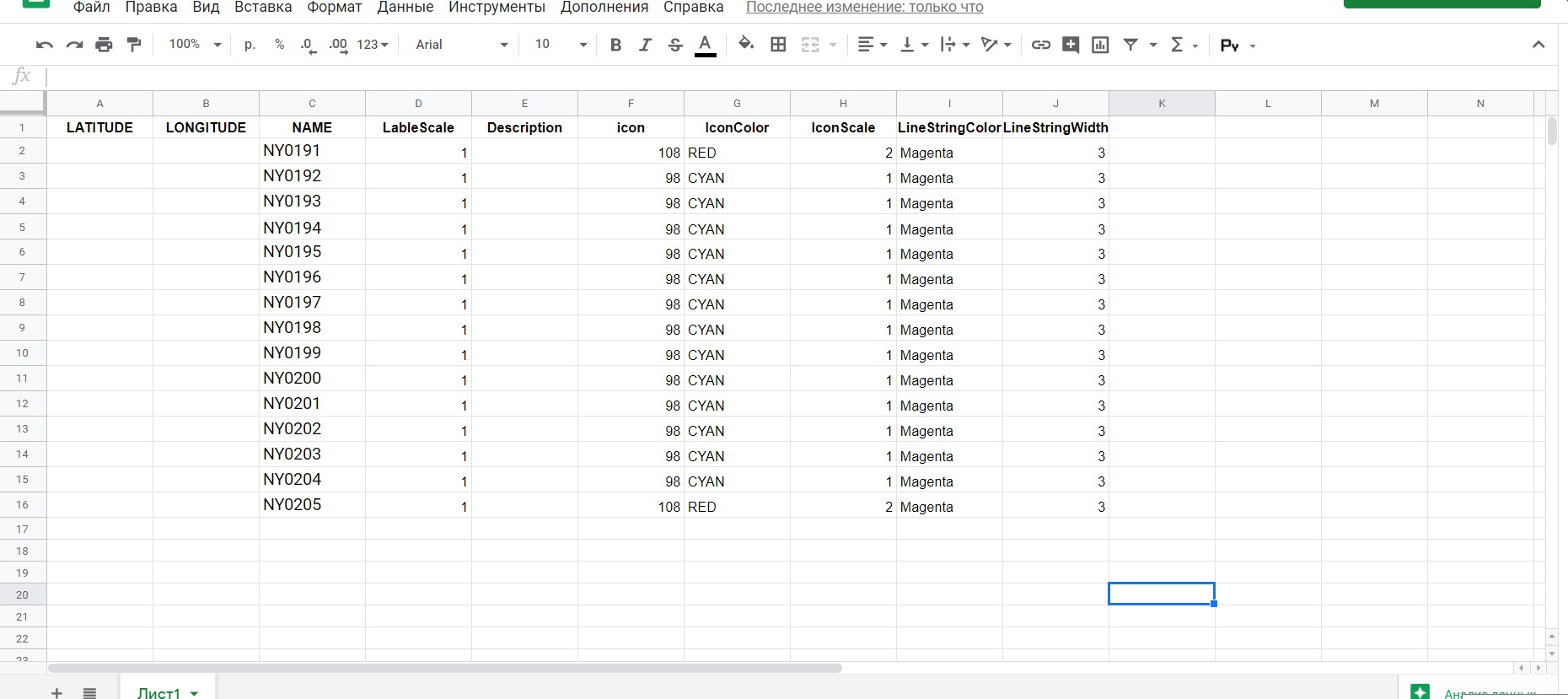The height and width of the screenshot is (699, 1568).
Task: Open the cell borders options
Action: click(x=778, y=45)
